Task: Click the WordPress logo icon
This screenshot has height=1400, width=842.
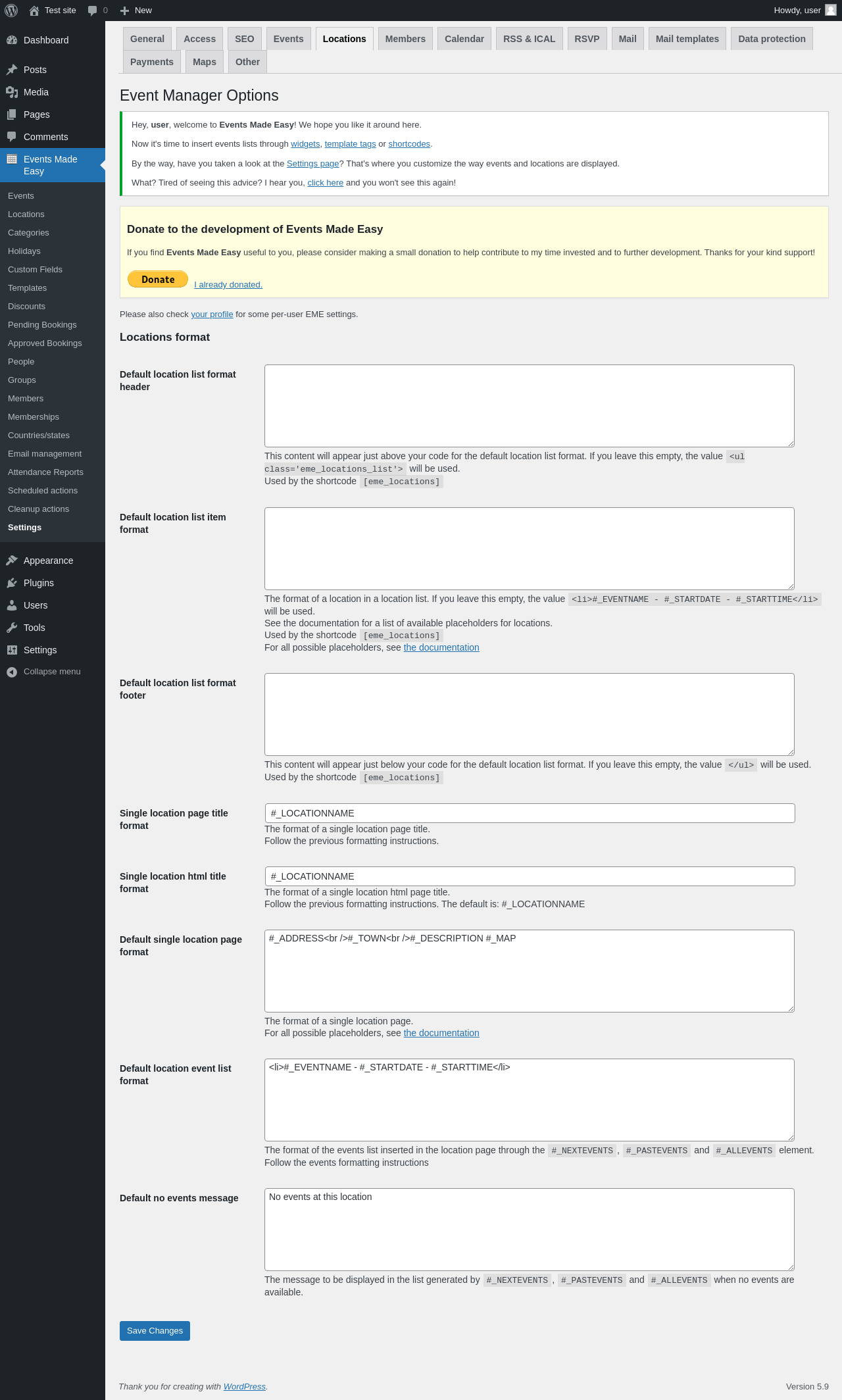Action: click(x=11, y=11)
